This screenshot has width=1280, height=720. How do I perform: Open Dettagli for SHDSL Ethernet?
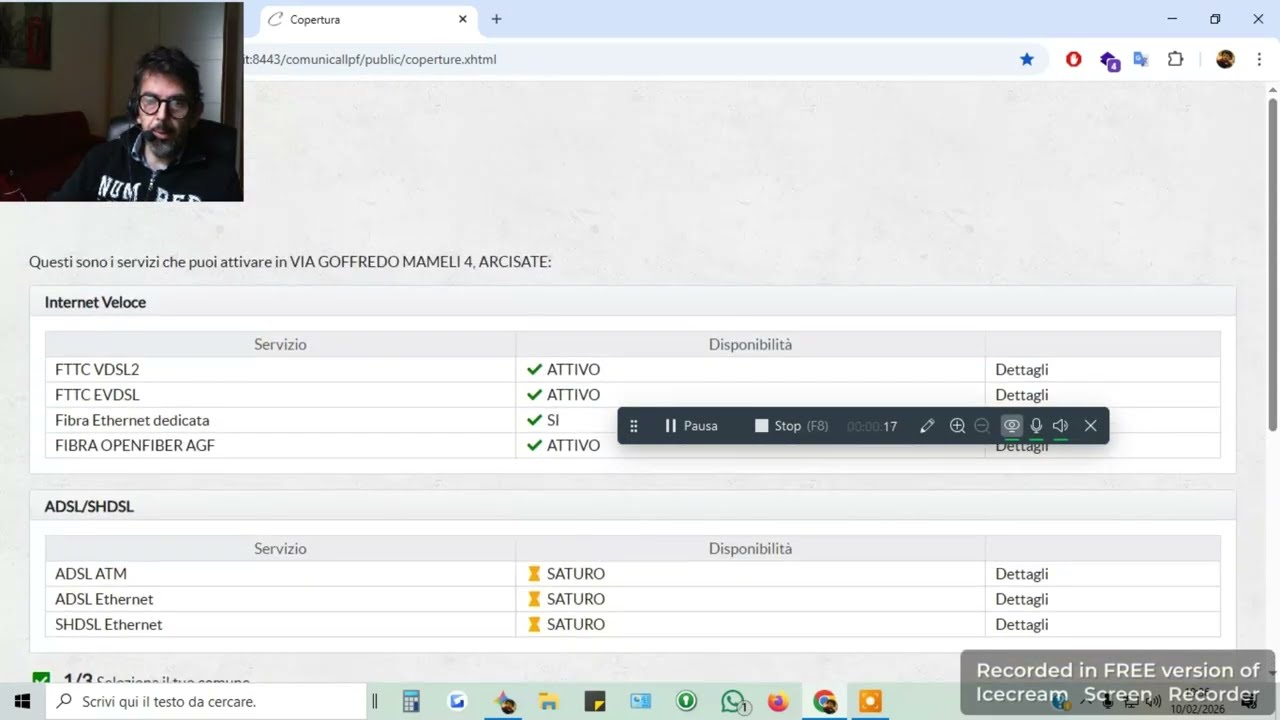pos(1022,624)
